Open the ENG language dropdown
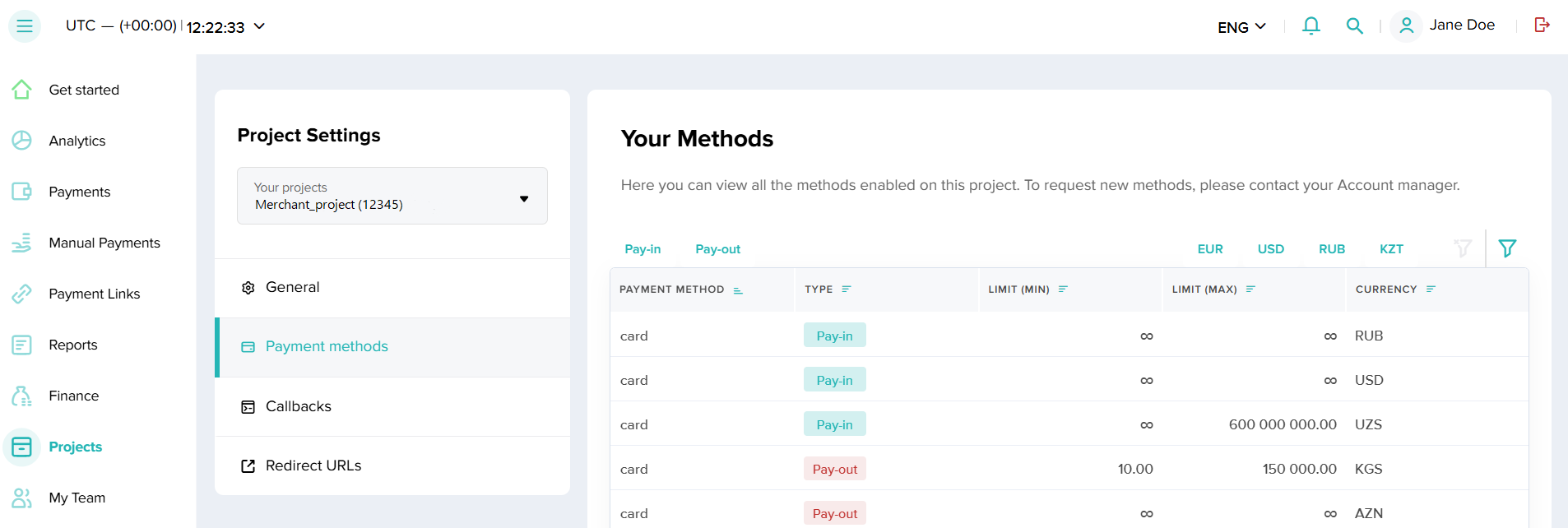 1241,27
